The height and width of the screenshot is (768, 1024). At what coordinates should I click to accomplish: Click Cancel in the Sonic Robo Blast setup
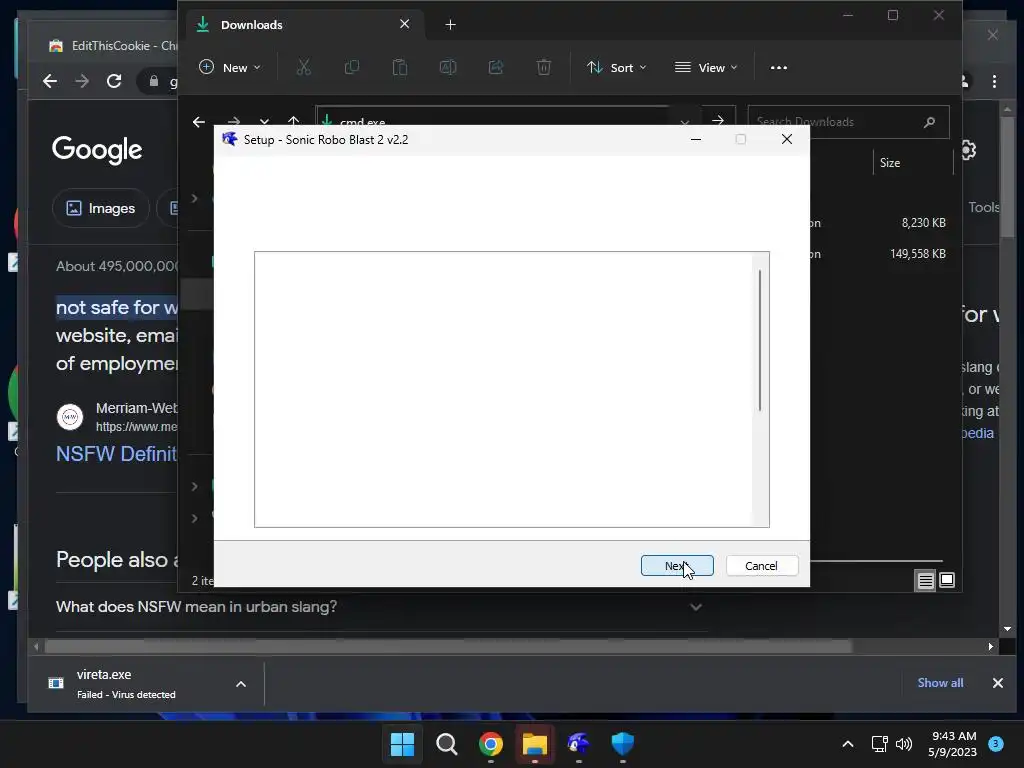761,566
